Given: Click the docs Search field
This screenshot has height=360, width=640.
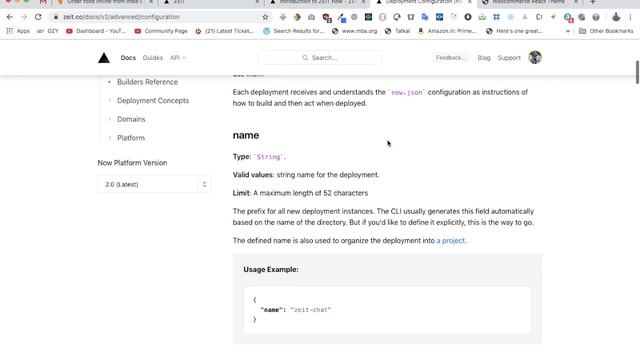Looking at the screenshot, I should pyautogui.click(x=320, y=58).
